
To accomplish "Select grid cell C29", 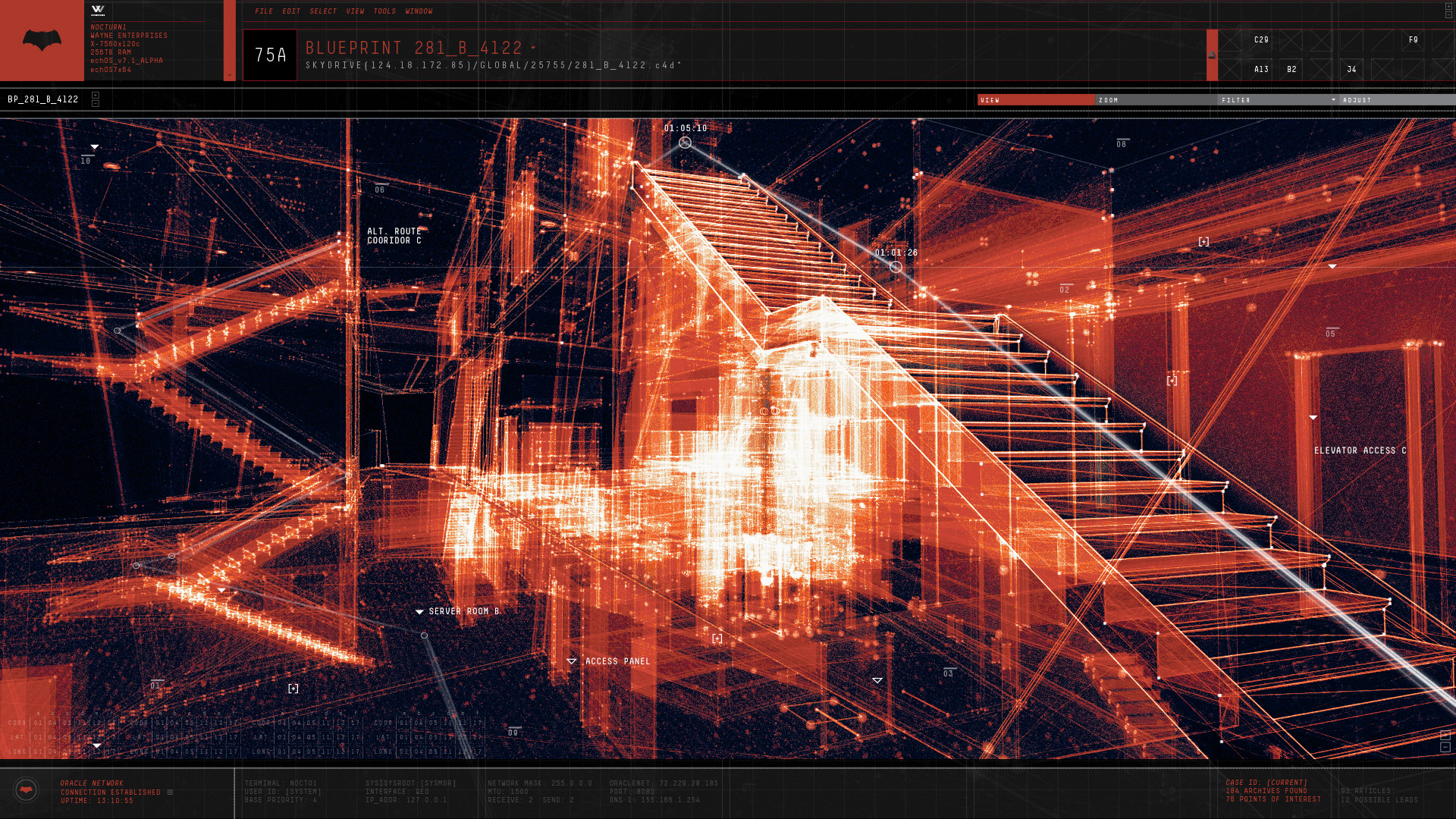I will [1261, 40].
